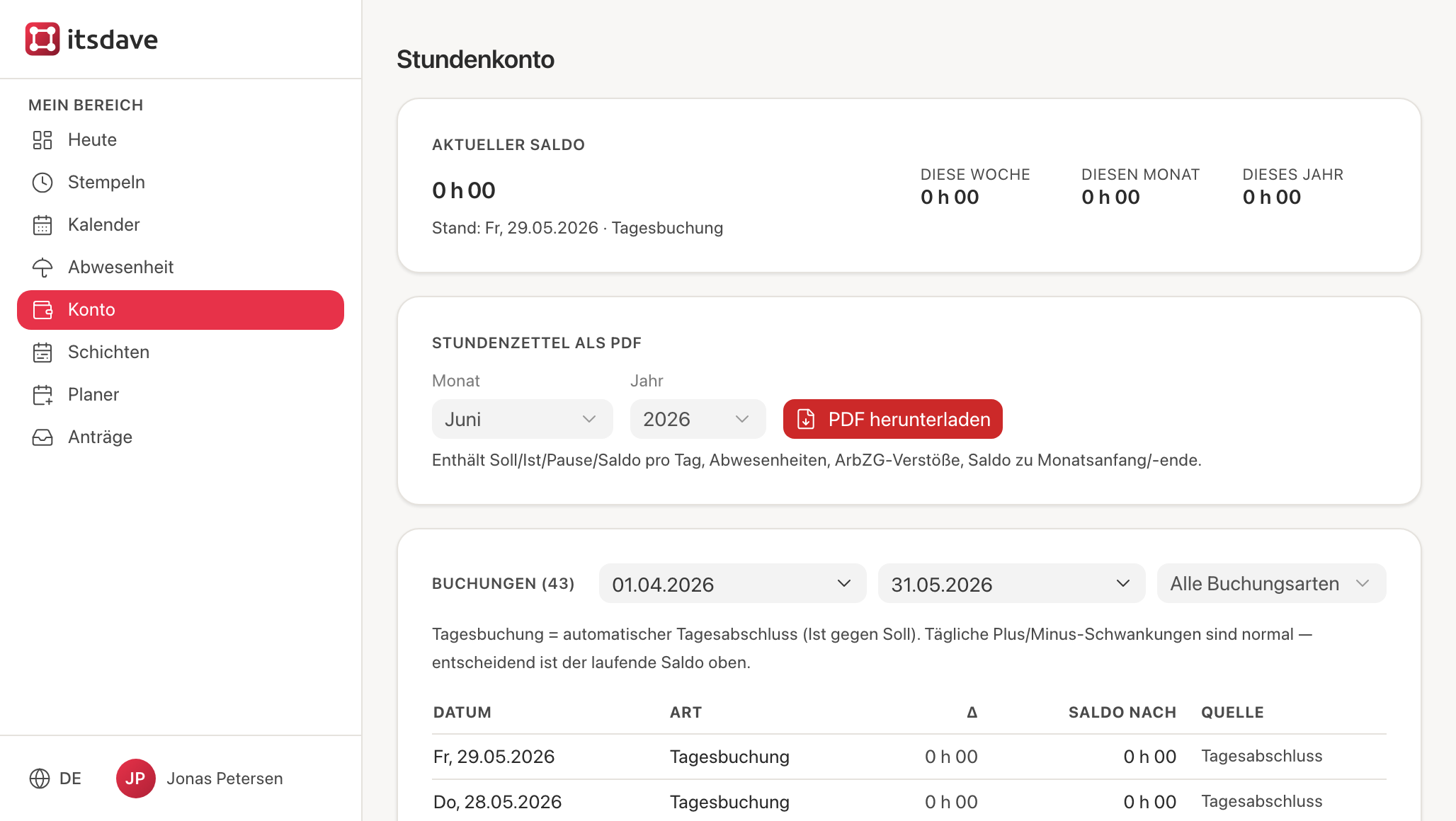Click the PDF download file icon

point(806,419)
